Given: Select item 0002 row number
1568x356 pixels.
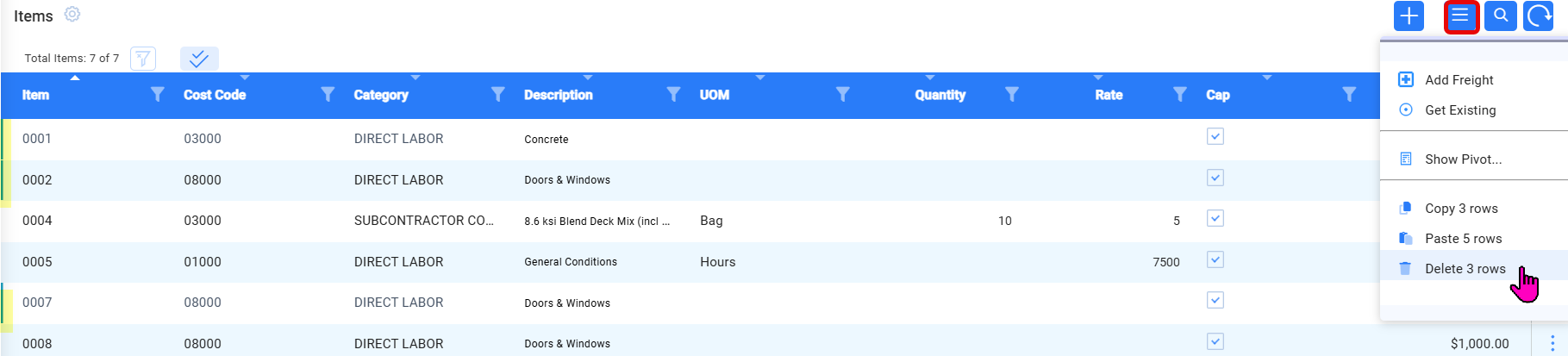Looking at the screenshot, I should [x=37, y=180].
